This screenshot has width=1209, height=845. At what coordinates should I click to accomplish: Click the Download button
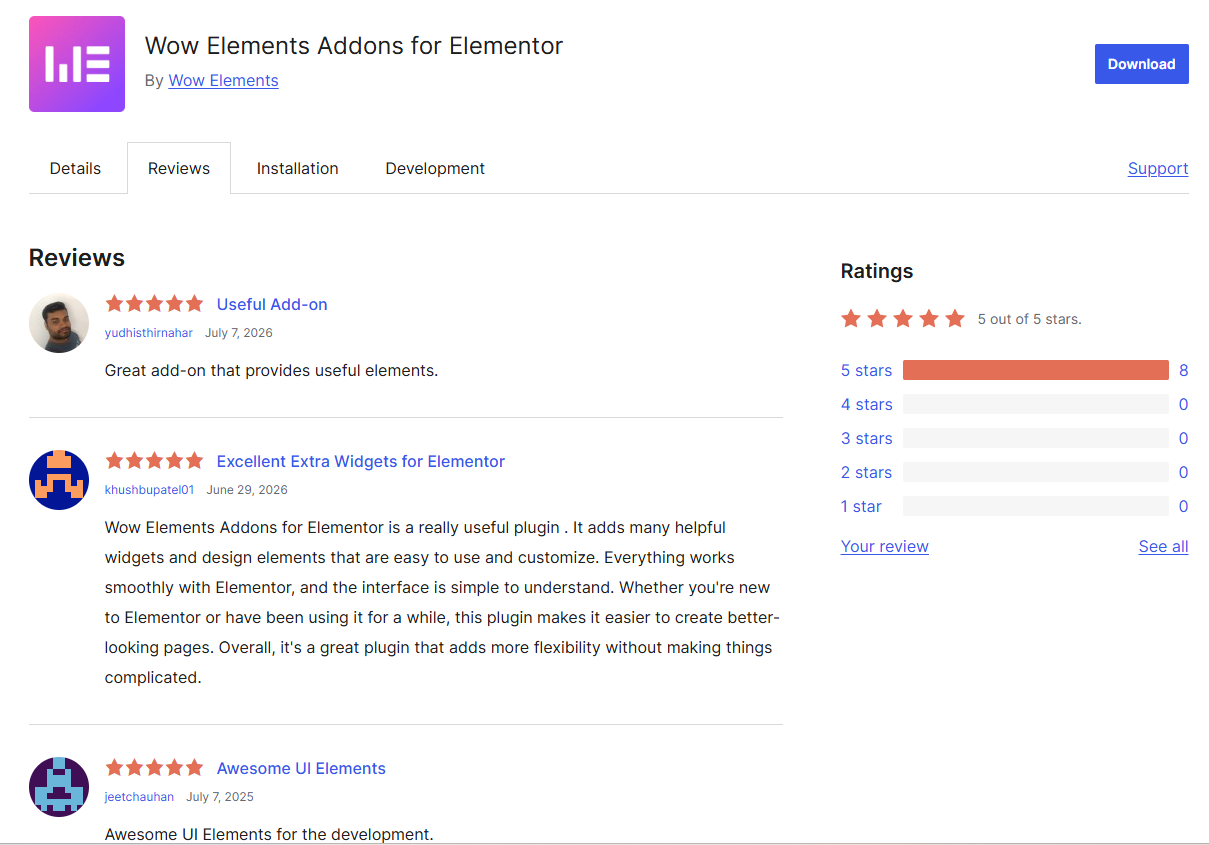point(1141,64)
